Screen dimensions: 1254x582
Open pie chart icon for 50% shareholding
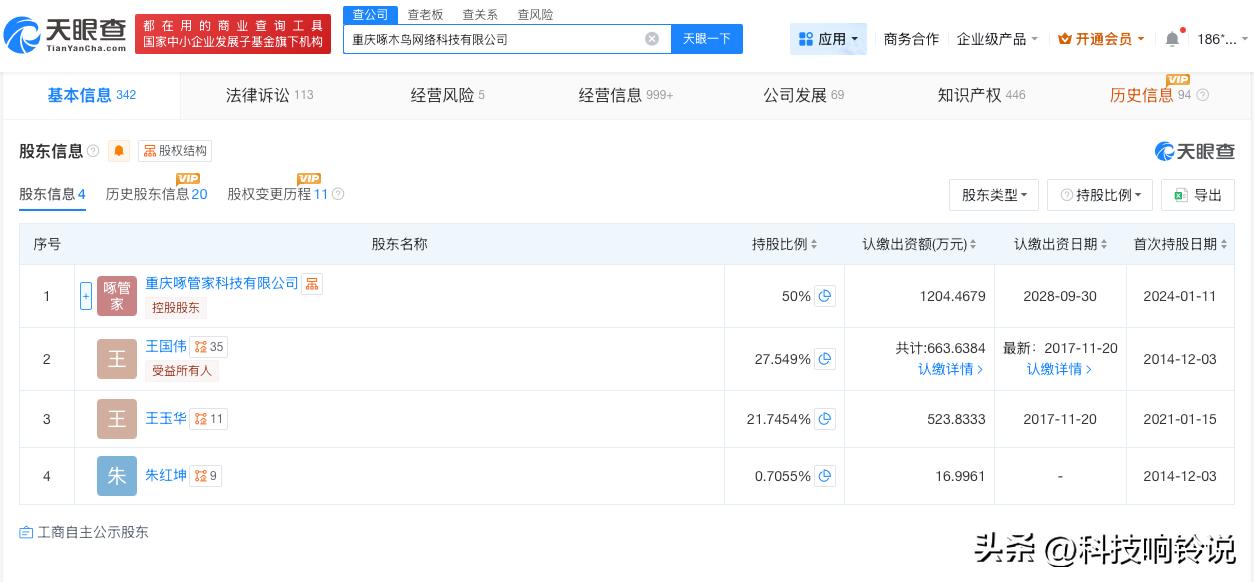(x=825, y=296)
